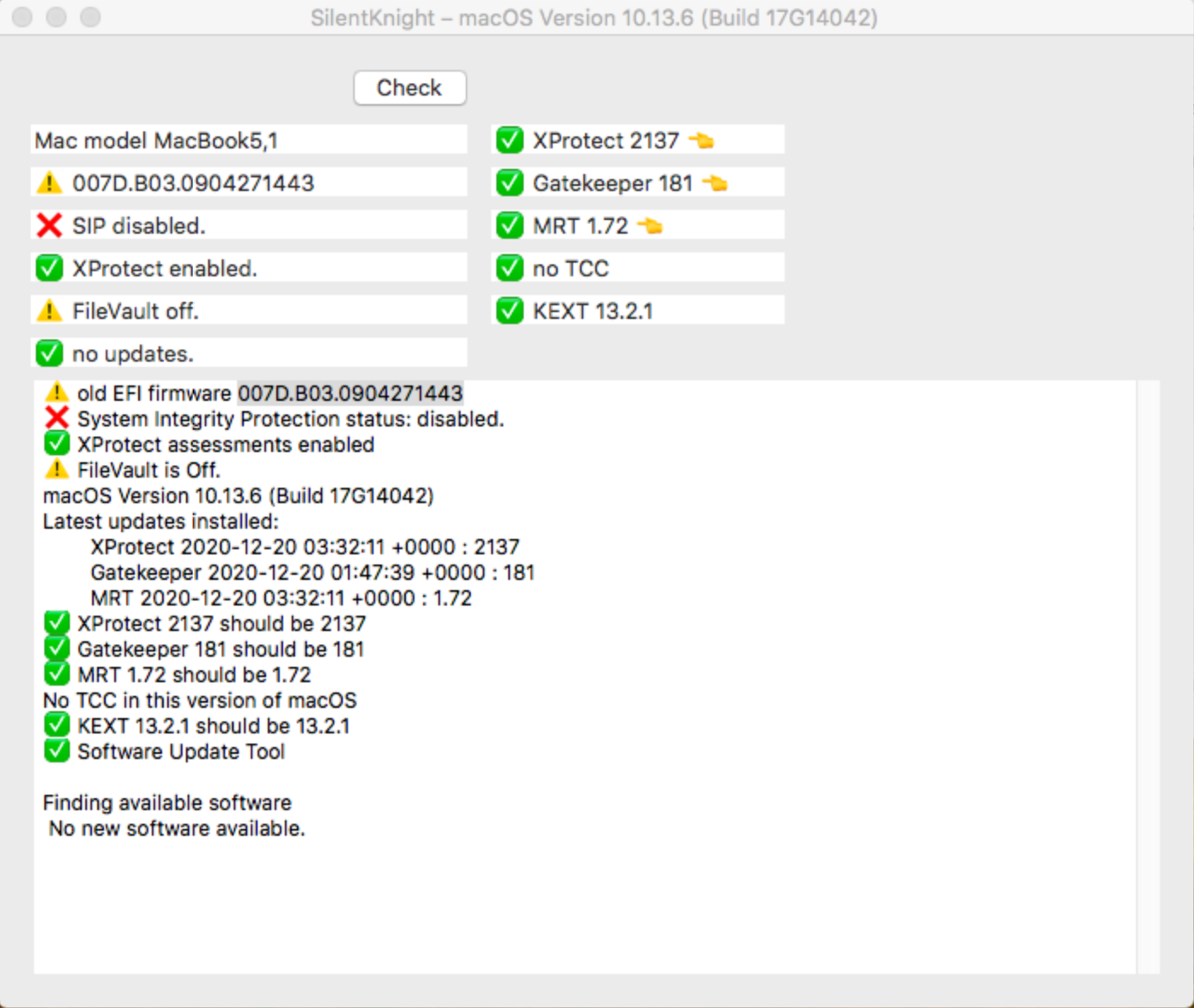Click No new software available. log line

click(x=177, y=828)
